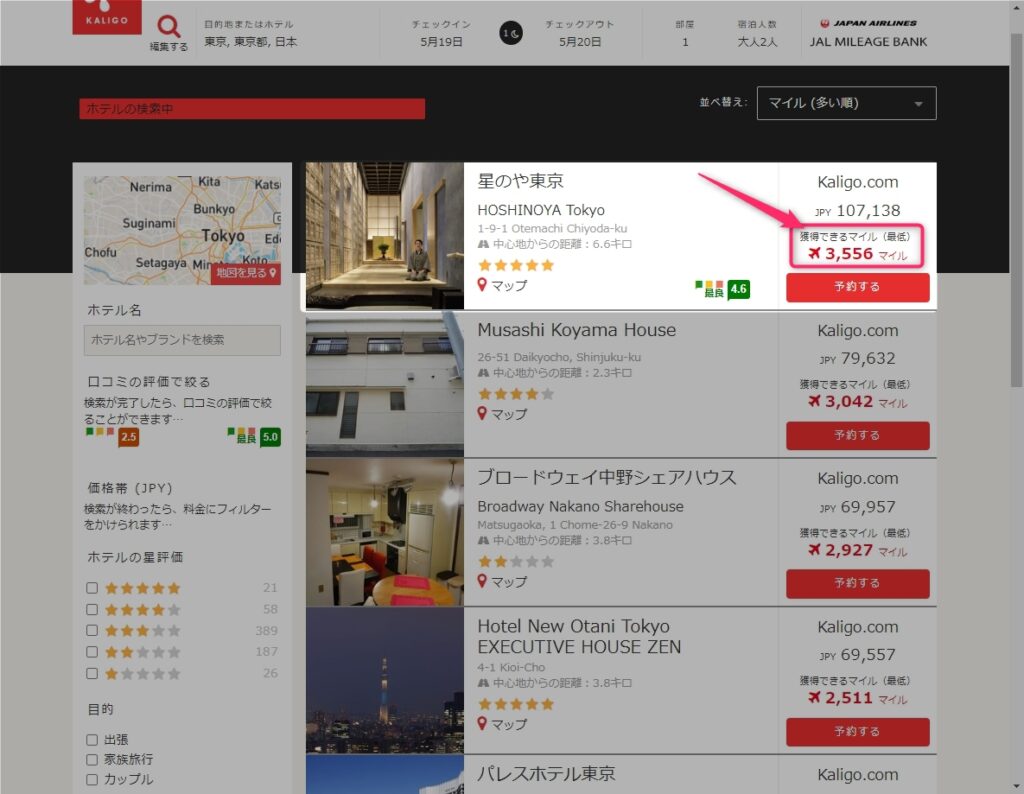1024x794 pixels.
Task: Open ブロードウェイ中野シェアハウス hotel title
Action: click(x=607, y=477)
